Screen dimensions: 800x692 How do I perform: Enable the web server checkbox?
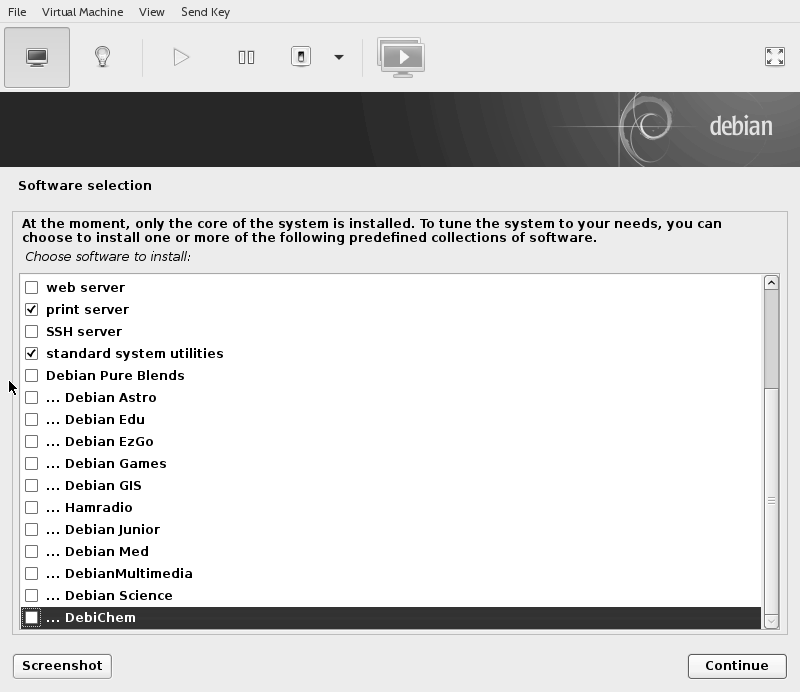[32, 288]
